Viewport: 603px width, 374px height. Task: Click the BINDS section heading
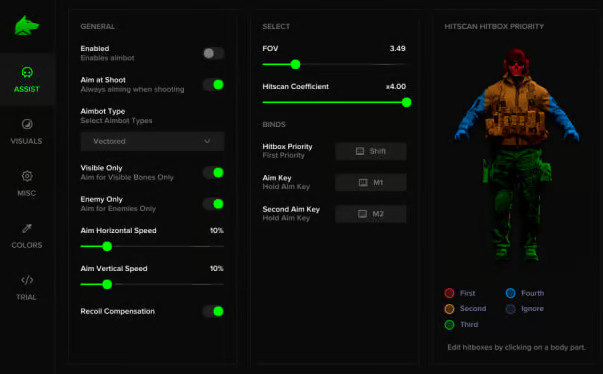(274, 125)
